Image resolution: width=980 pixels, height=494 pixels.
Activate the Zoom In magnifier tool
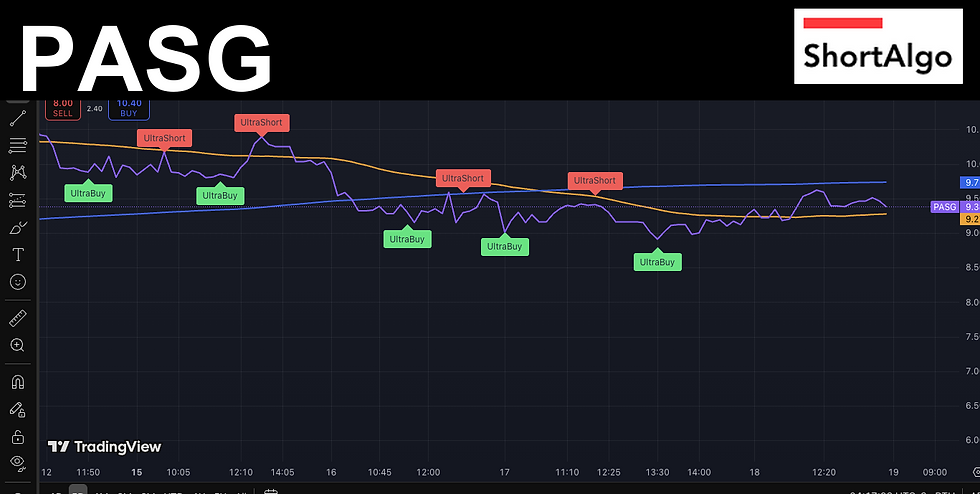pyautogui.click(x=18, y=345)
